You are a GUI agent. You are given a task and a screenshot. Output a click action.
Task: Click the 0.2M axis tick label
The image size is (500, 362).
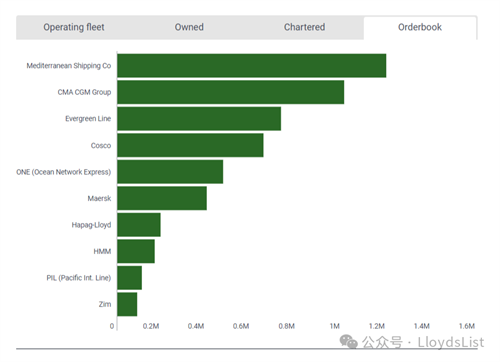point(151,326)
